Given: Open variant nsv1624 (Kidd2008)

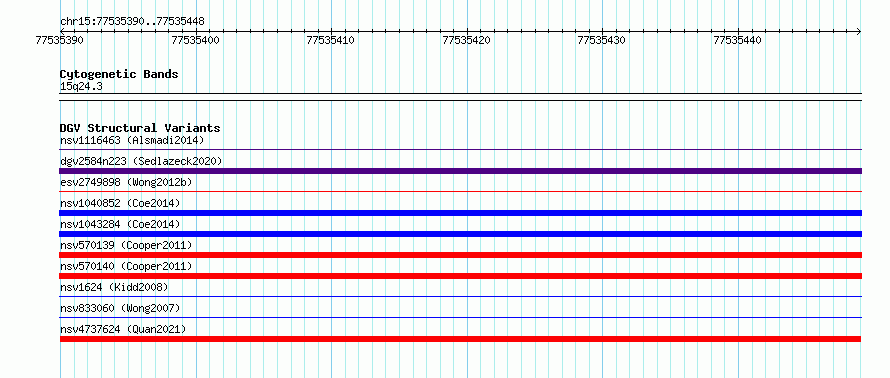Looking at the screenshot, I should pyautogui.click(x=114, y=287).
